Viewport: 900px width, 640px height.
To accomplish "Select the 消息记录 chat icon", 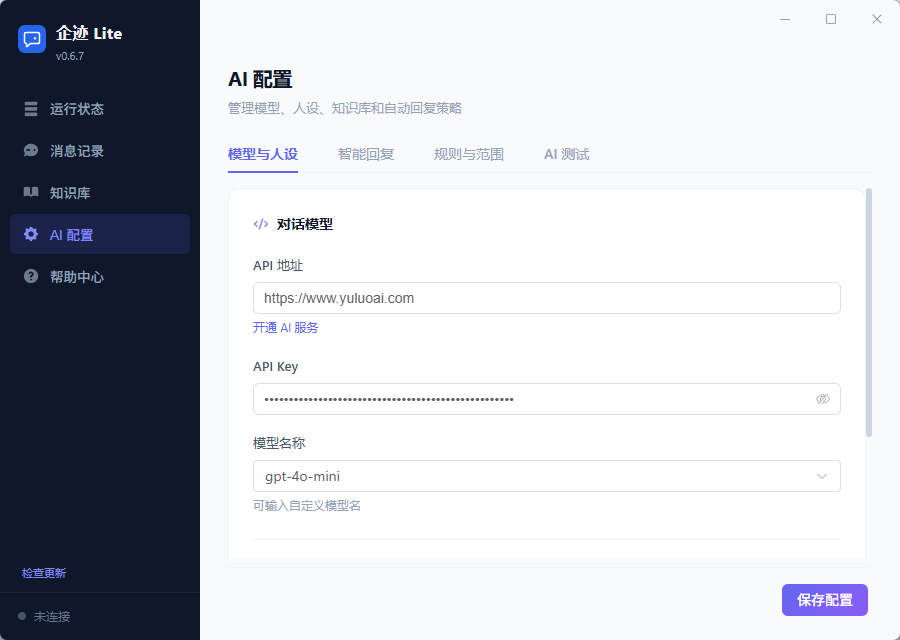I will (x=30, y=151).
